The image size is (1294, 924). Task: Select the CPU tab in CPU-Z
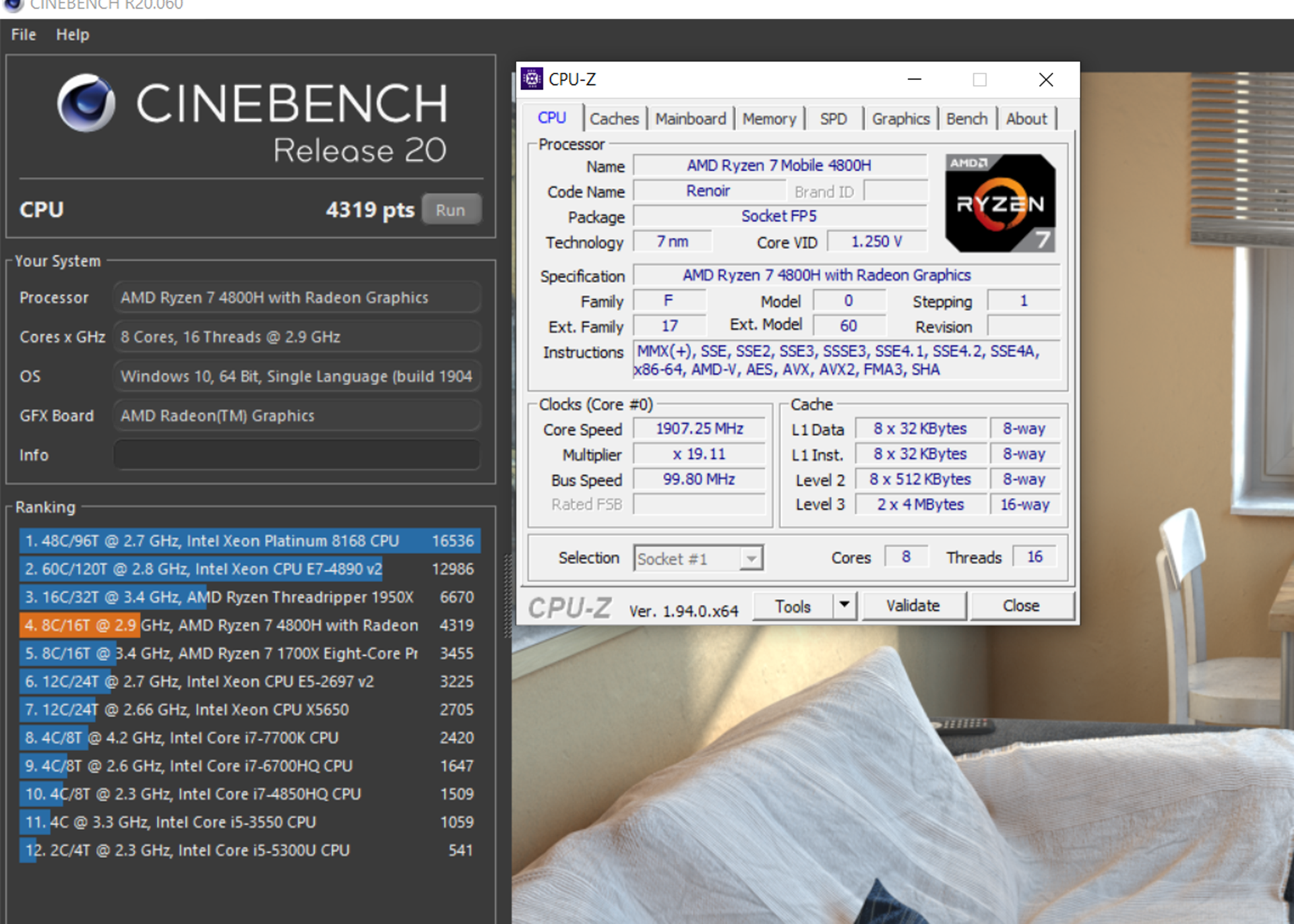coord(552,118)
